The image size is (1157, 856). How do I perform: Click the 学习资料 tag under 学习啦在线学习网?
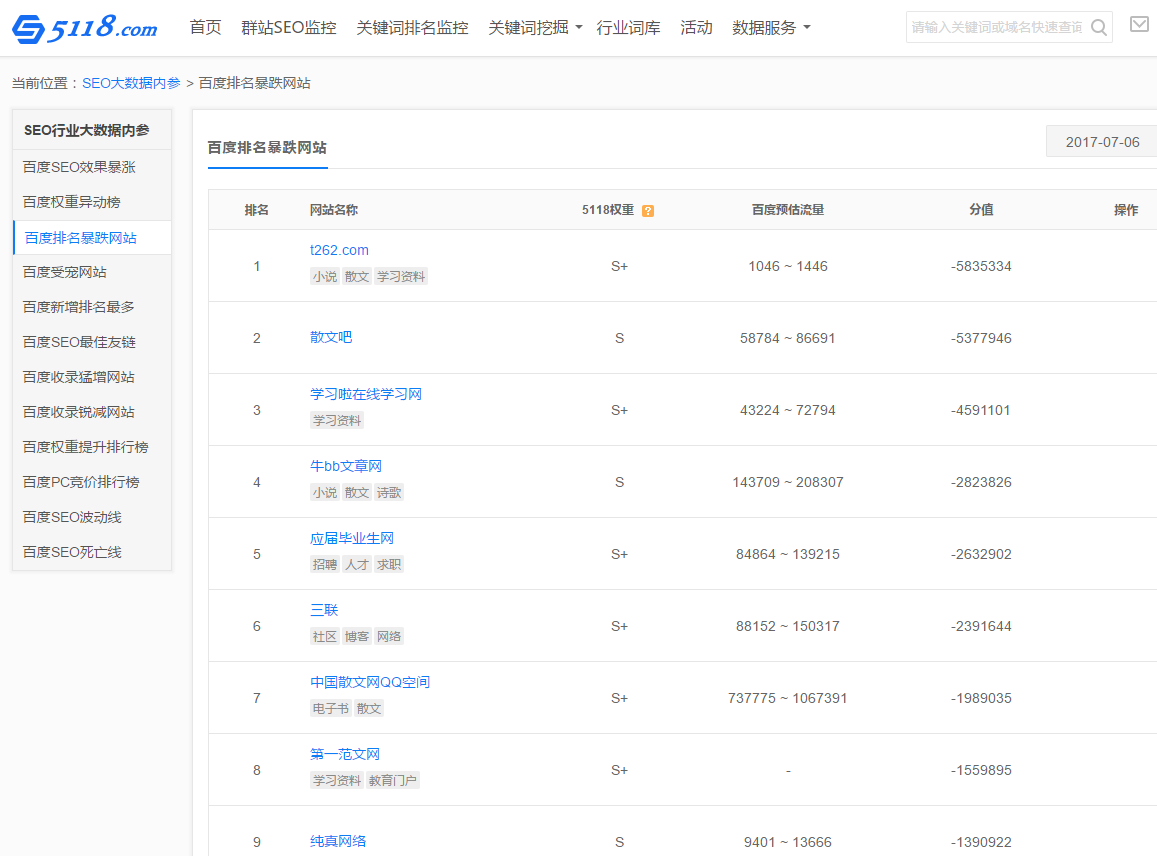point(337,421)
